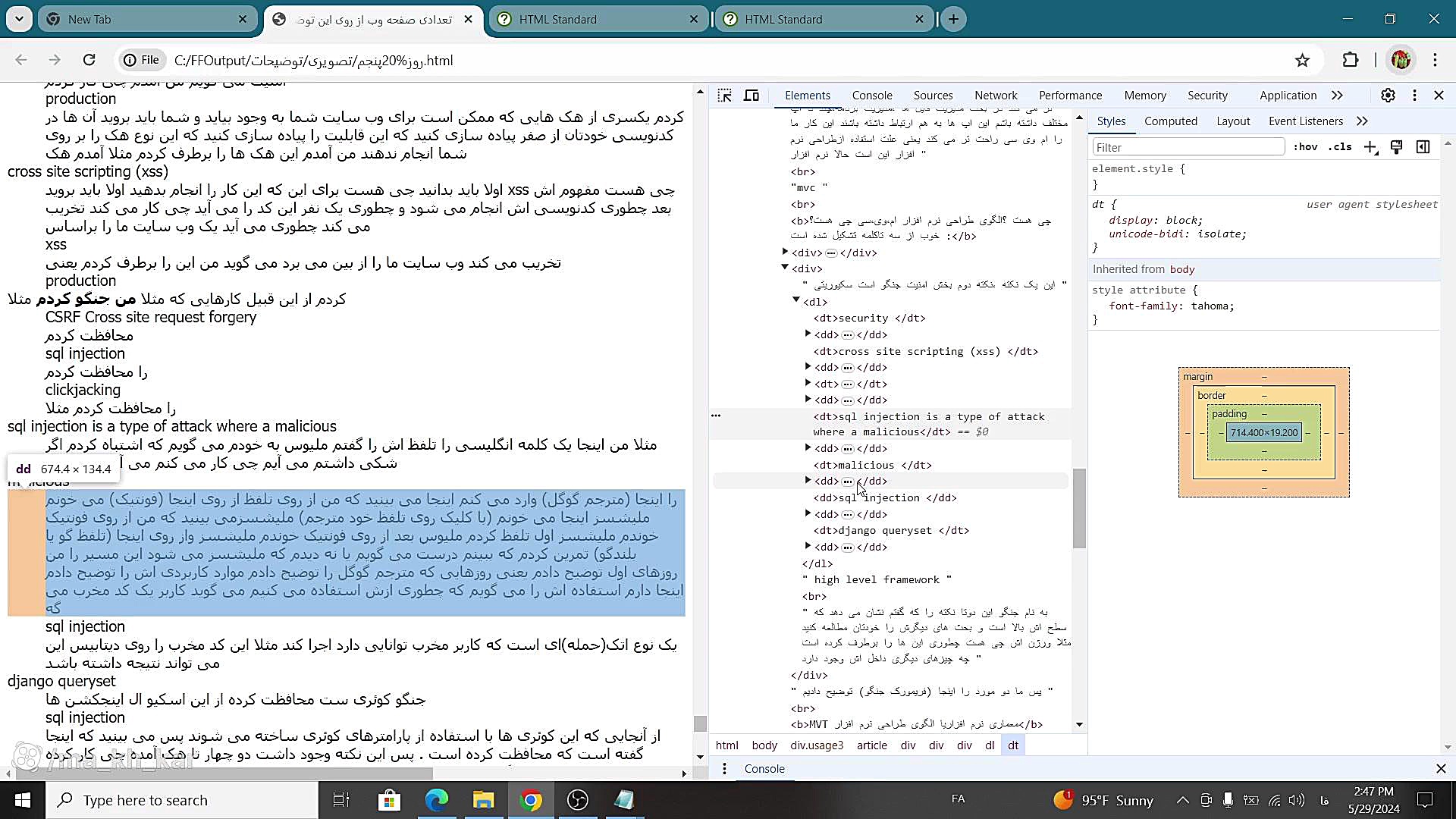Screen dimensions: 1456x819
Task: Open the Performance tab
Action: 1070,96
